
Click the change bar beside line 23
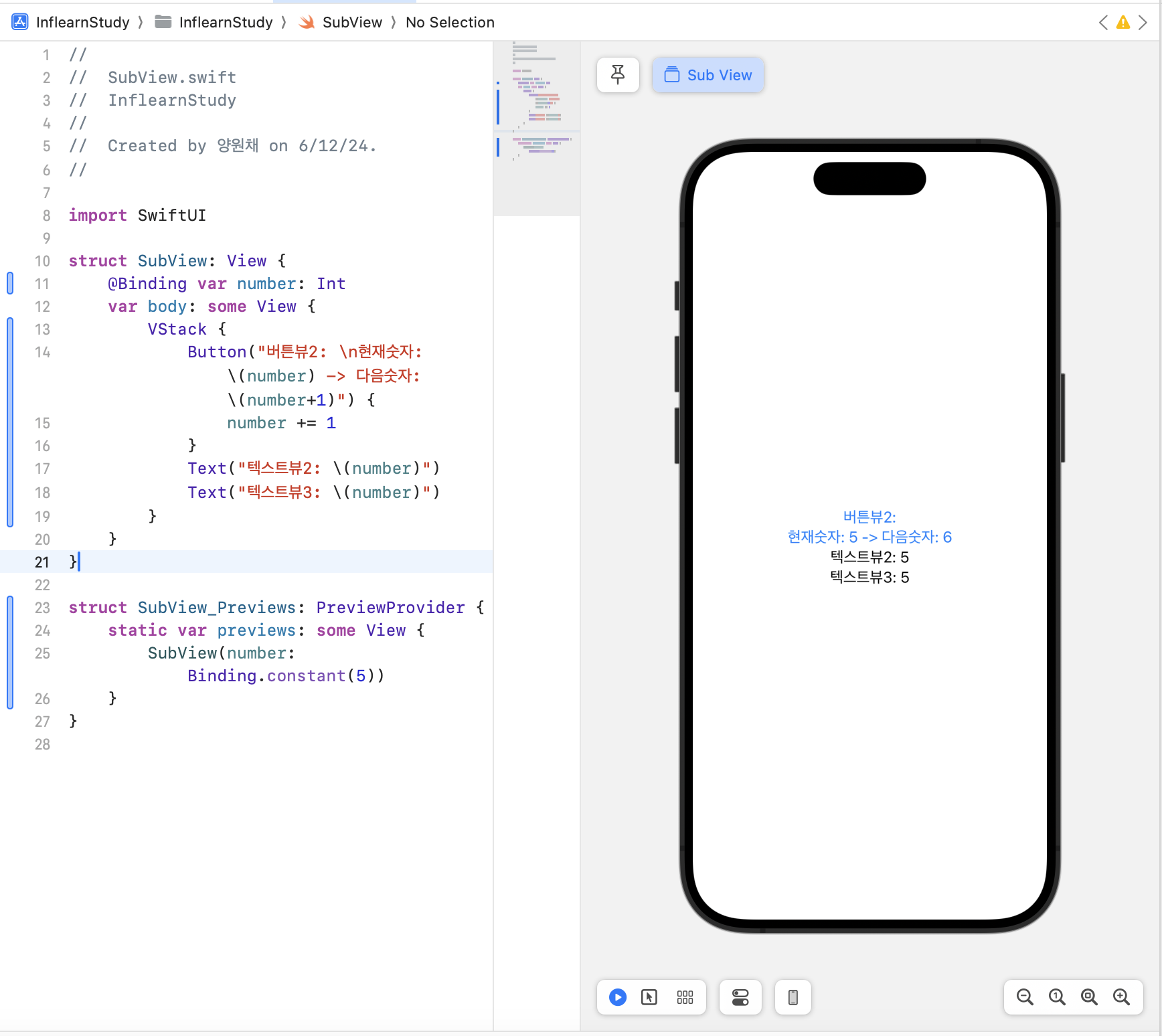tap(10, 653)
